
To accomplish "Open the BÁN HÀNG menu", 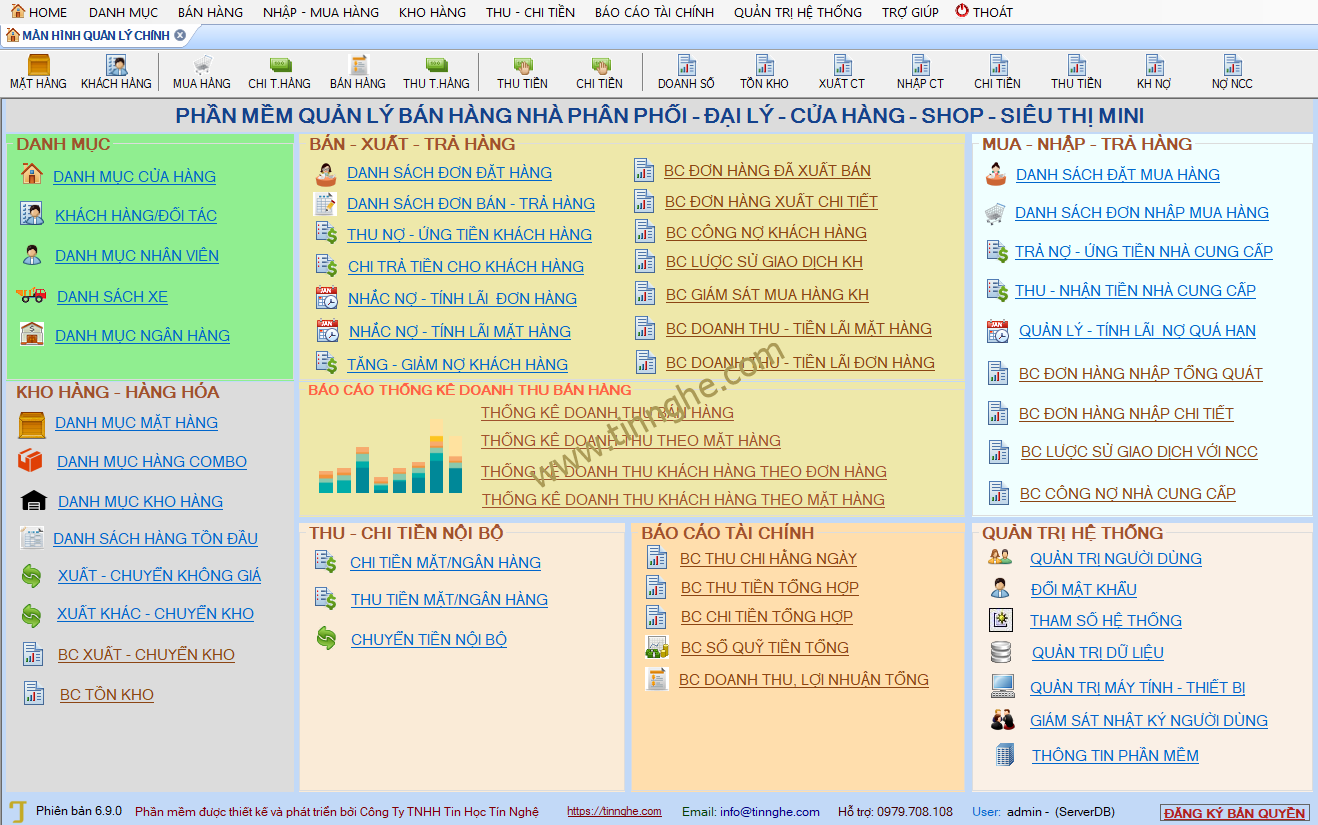I will [x=210, y=12].
